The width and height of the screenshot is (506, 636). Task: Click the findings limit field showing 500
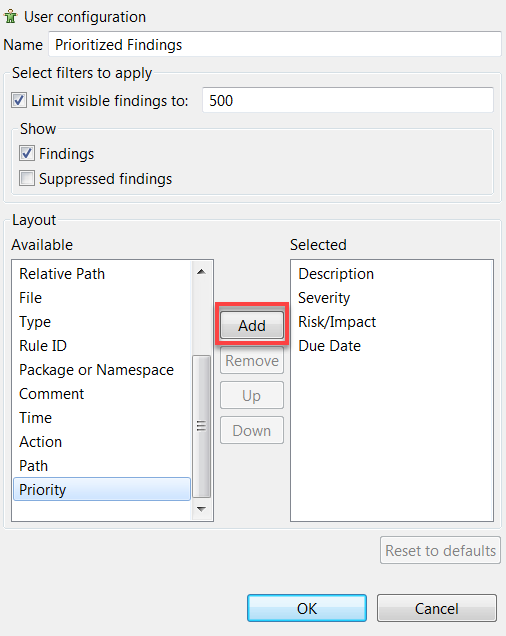pyautogui.click(x=348, y=100)
